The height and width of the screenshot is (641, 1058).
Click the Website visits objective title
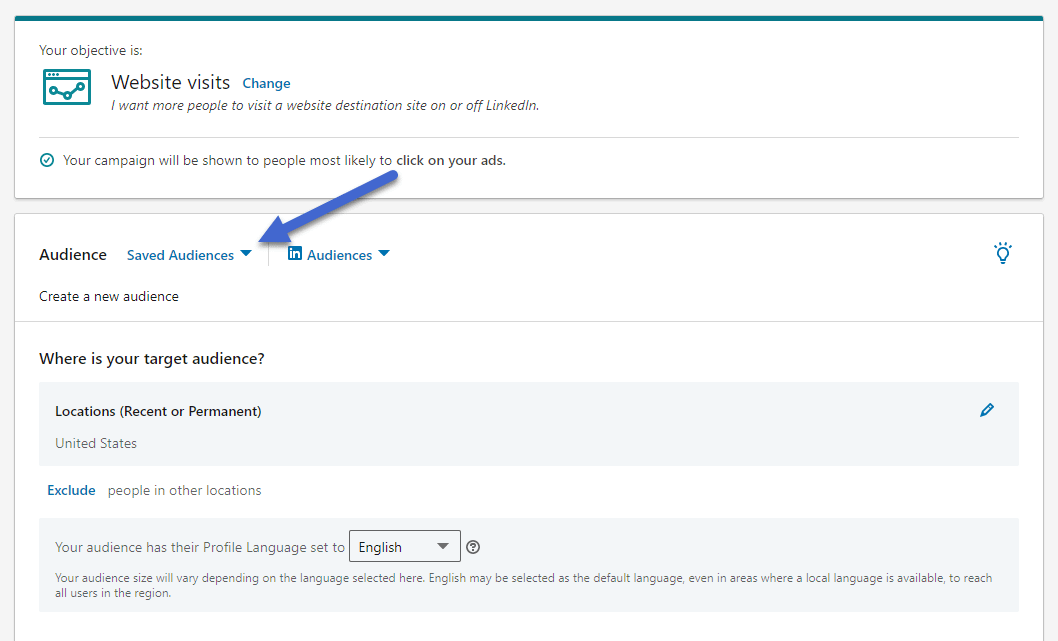(171, 82)
